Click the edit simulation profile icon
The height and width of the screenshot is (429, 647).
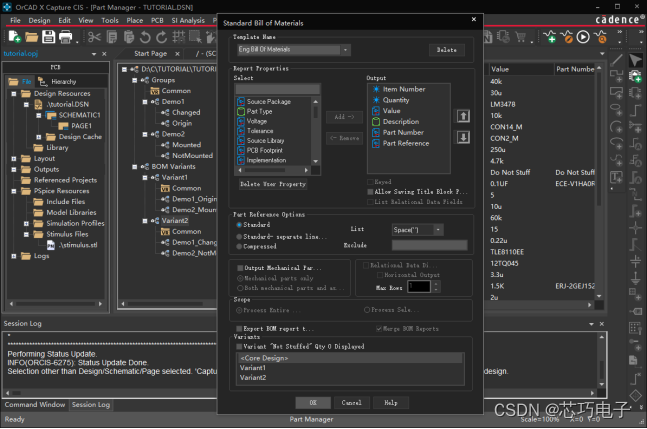[567, 37]
